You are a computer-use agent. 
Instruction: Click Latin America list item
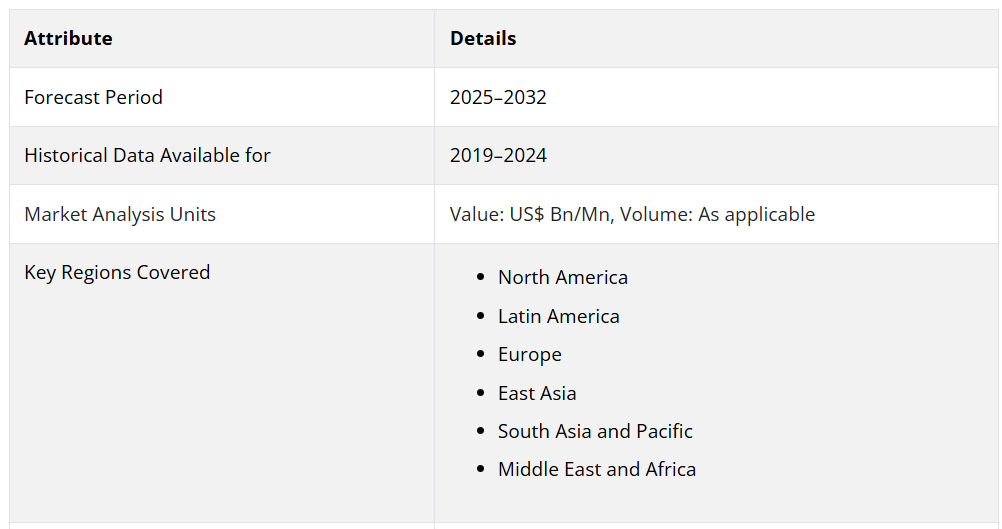[x=559, y=316]
